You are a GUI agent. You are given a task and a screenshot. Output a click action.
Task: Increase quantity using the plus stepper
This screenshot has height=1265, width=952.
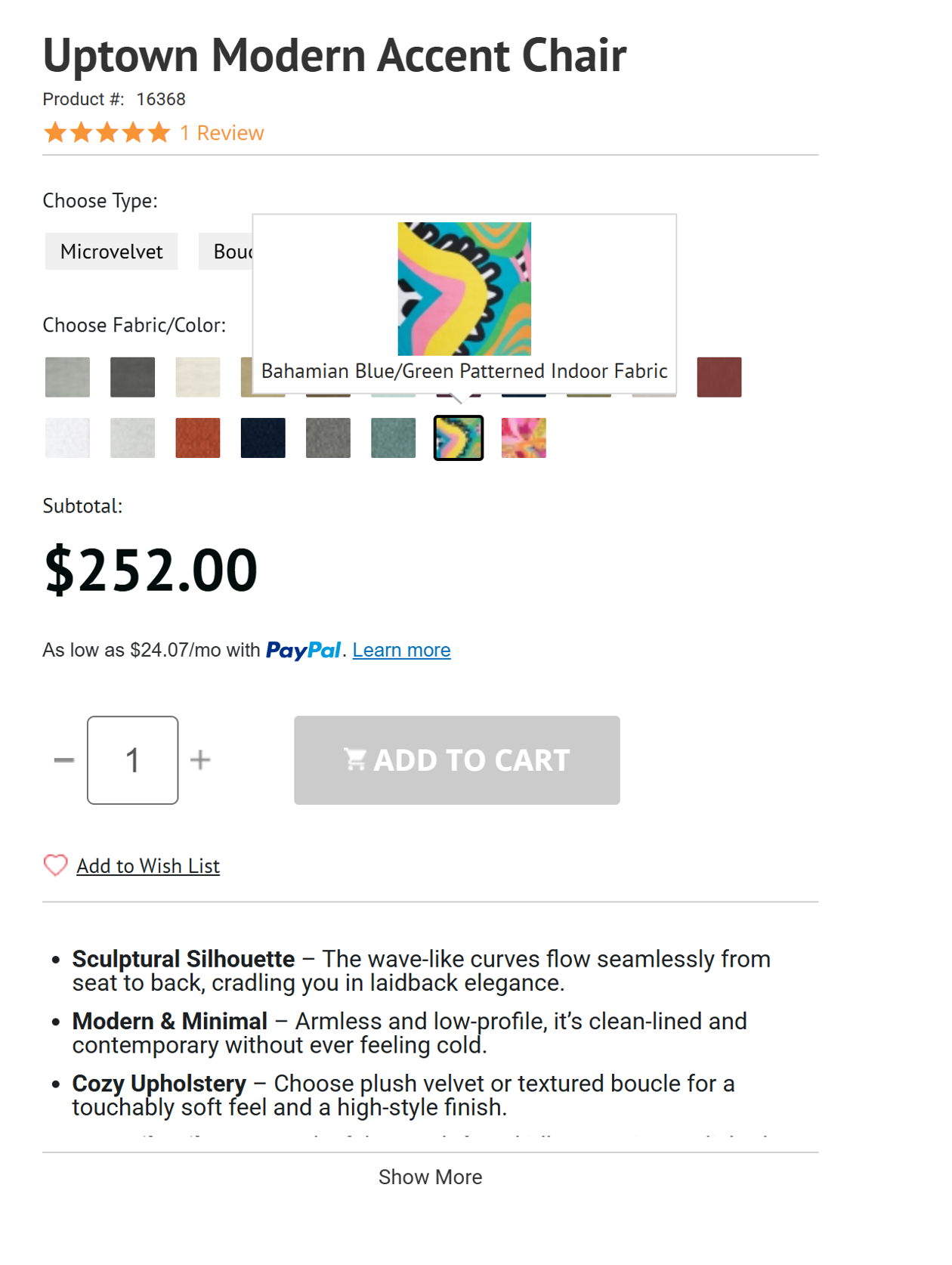200,759
